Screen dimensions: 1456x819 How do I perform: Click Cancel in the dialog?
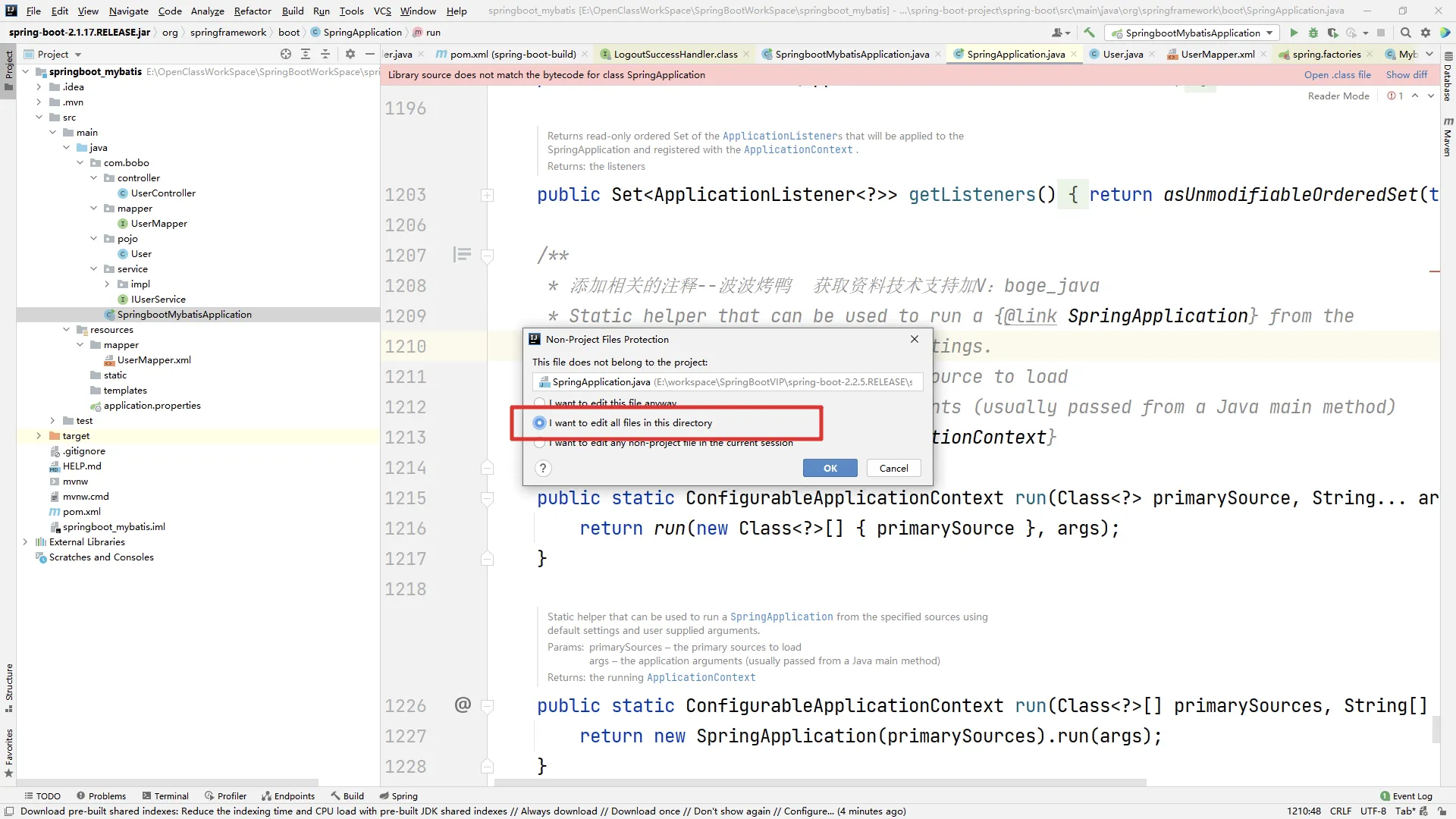[893, 468]
